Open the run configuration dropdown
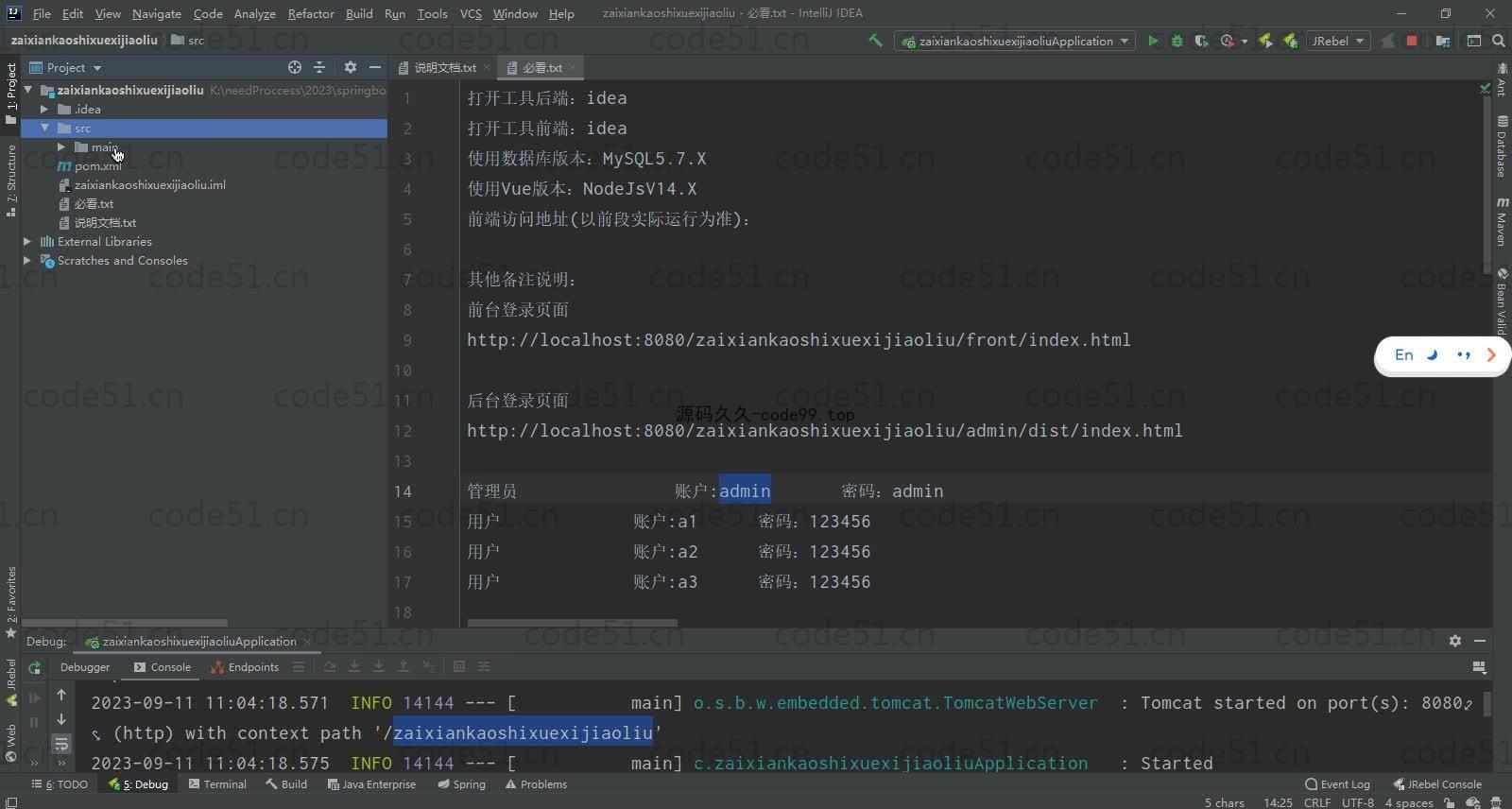Viewport: 1512px width, 809px height. pos(1014,41)
